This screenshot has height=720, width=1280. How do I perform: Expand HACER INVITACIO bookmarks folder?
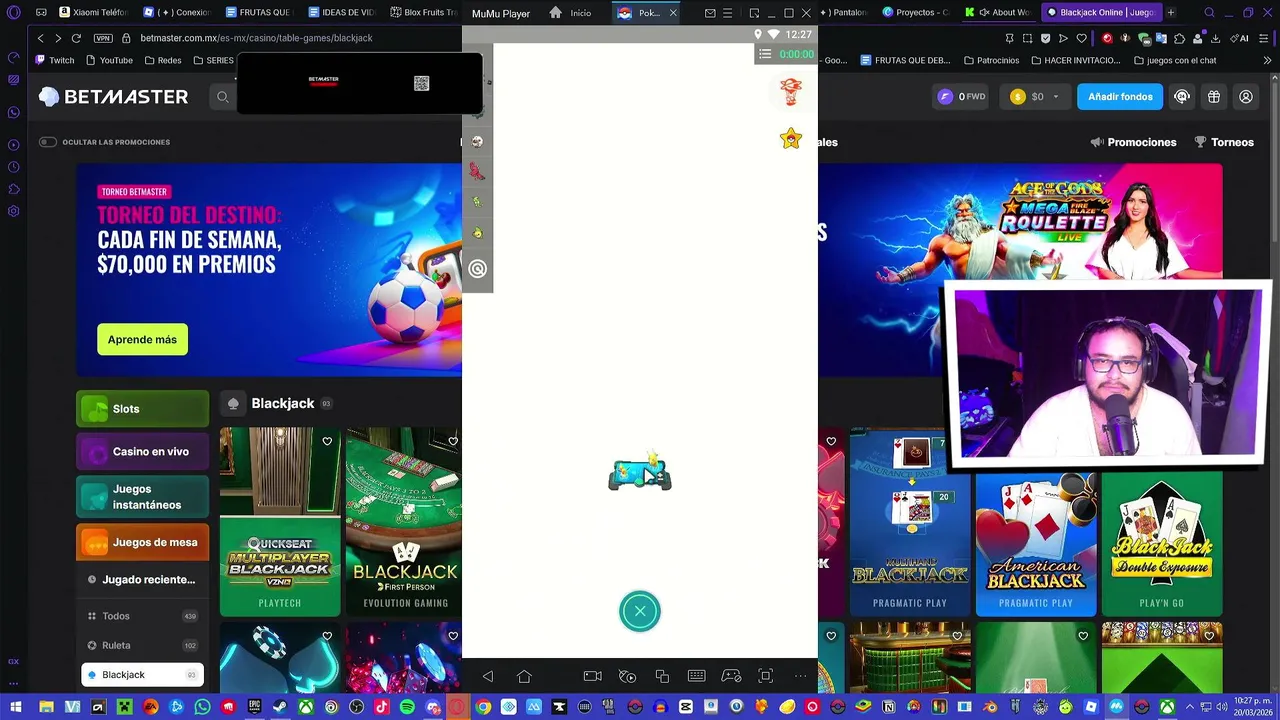[x=1075, y=60]
